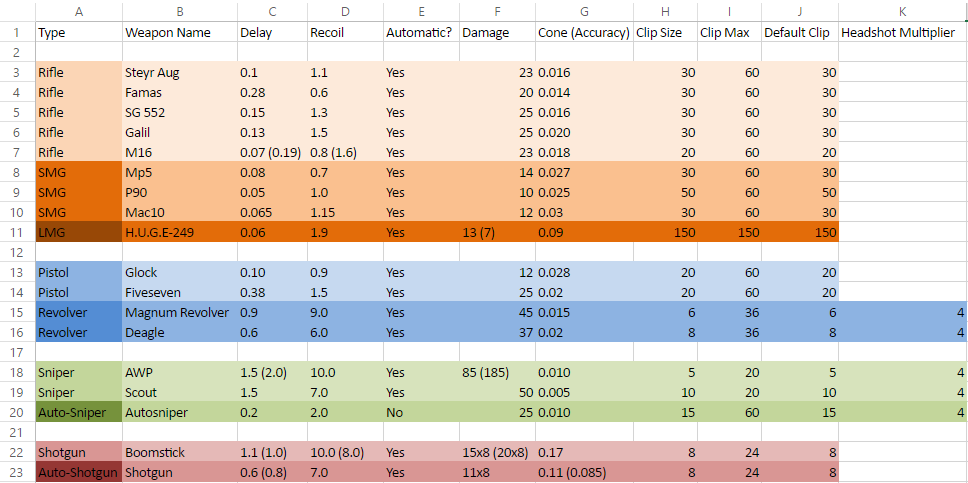Click the '45' damage cell for Magnum Revolver
Viewport: 968px width, 483px height.
tap(498, 313)
